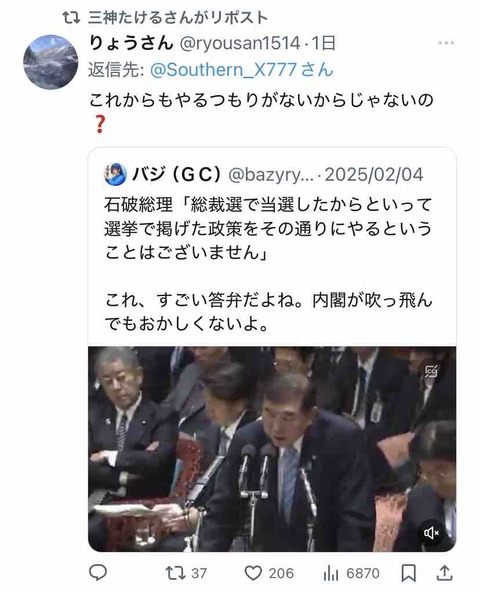Open the reply speech bubble icon

point(98,573)
